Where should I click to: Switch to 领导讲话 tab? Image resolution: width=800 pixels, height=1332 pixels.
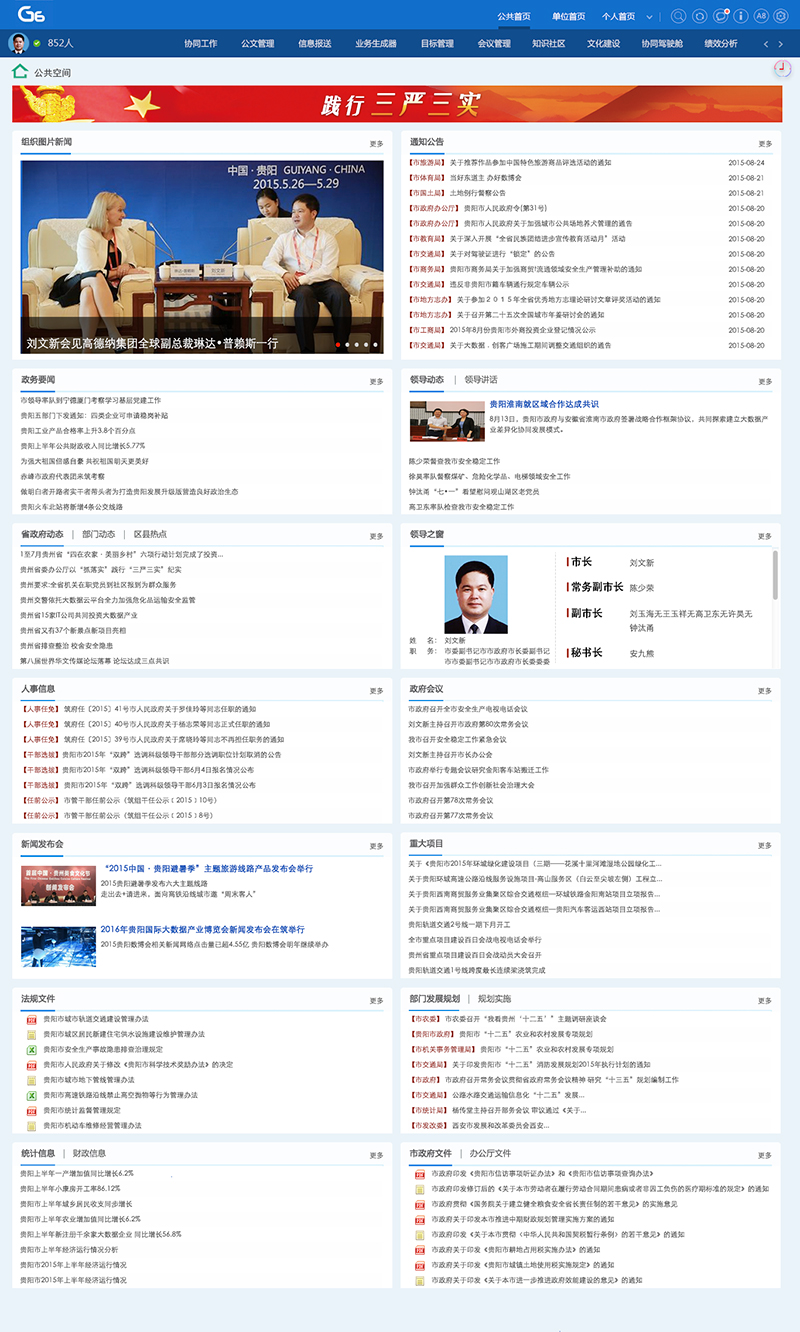[480, 380]
